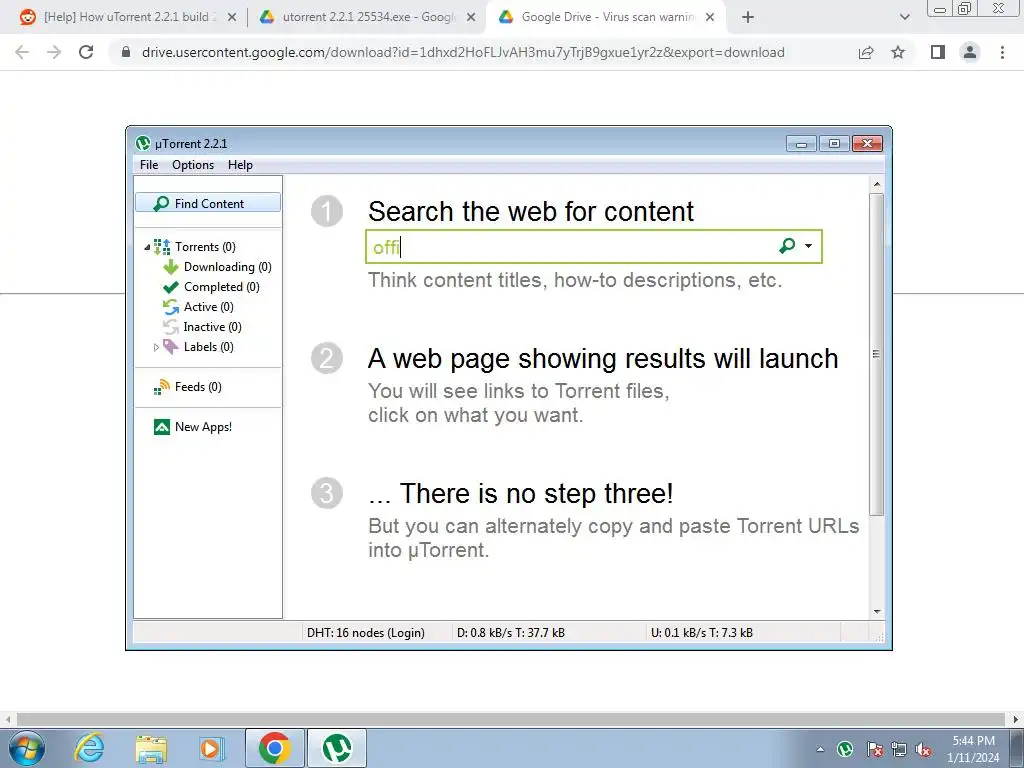Click scroll down arrow in µTorrent pane

pos(876,612)
